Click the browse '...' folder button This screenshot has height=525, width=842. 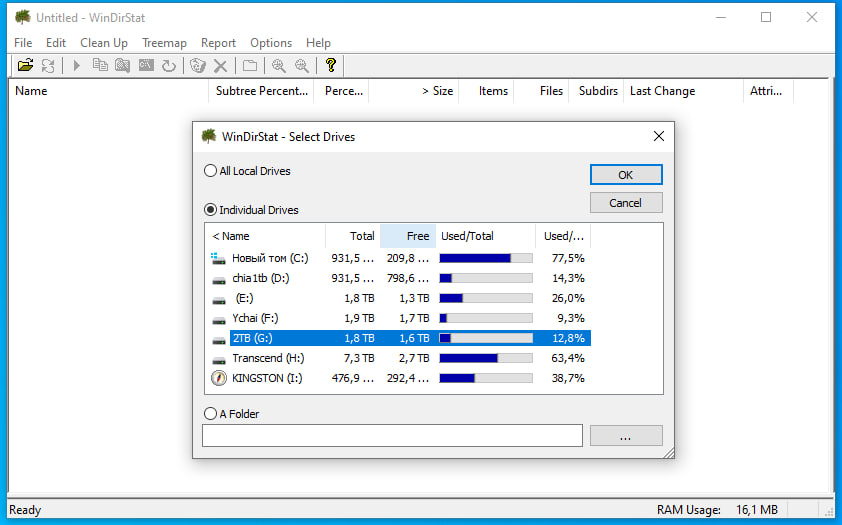click(x=626, y=436)
